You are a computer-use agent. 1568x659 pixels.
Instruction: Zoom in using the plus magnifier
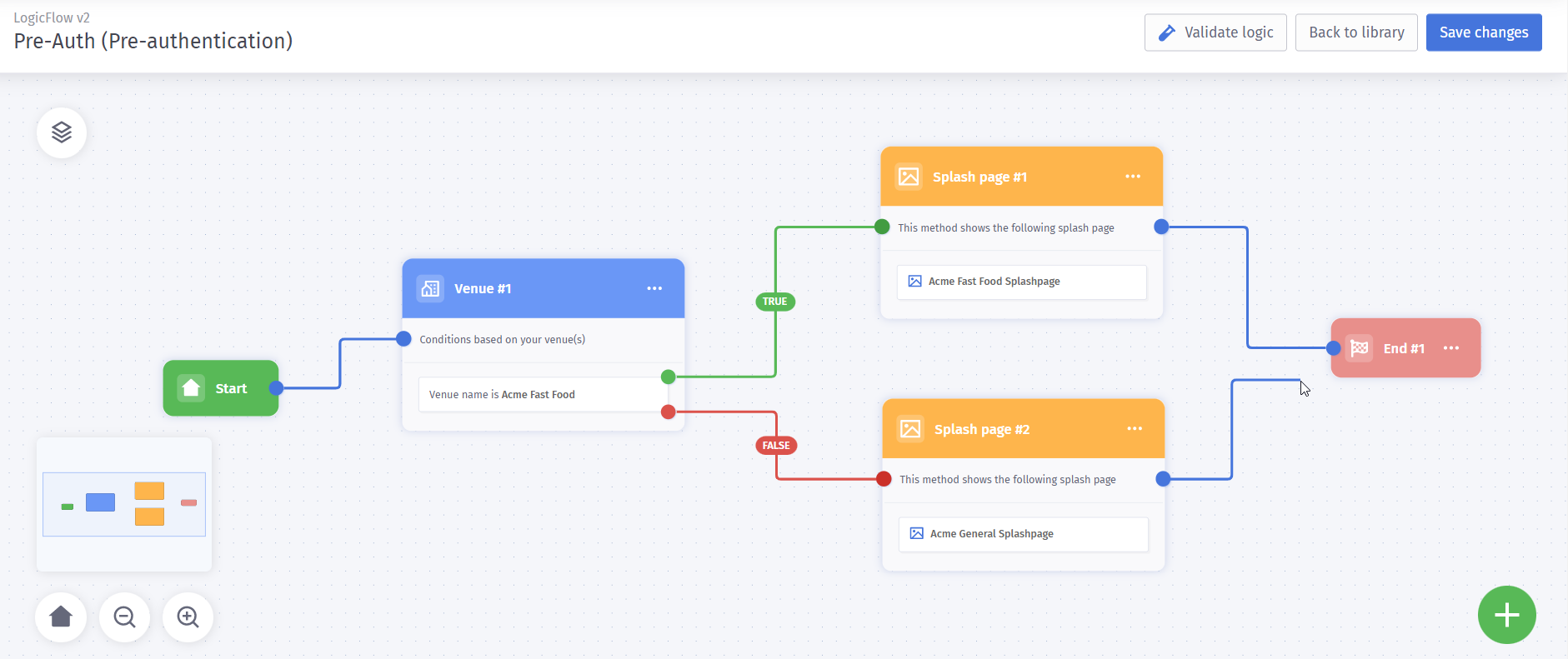click(188, 617)
